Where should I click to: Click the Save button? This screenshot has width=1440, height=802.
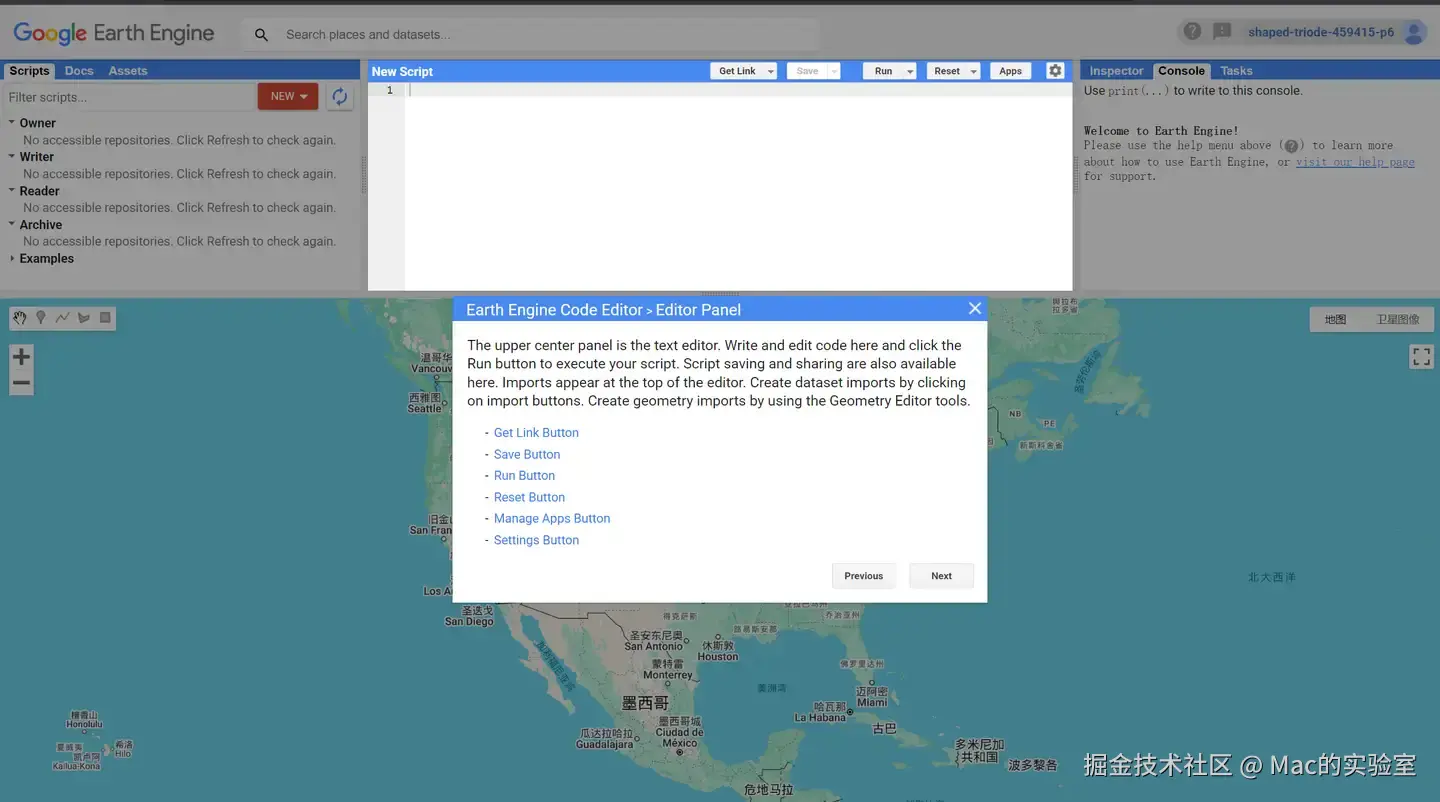(807, 71)
